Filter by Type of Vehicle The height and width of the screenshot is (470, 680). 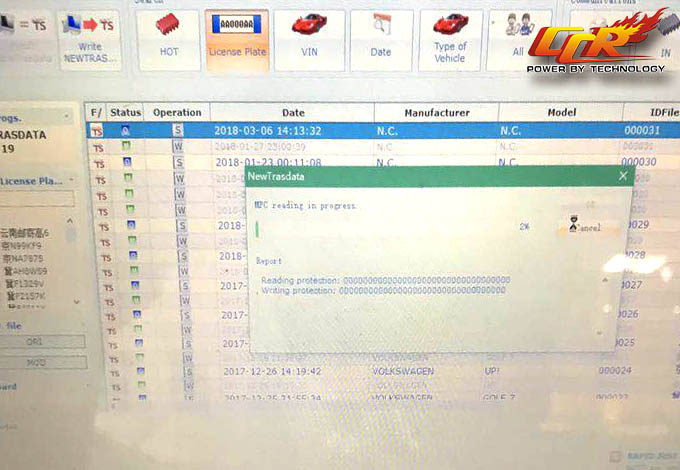pos(450,40)
